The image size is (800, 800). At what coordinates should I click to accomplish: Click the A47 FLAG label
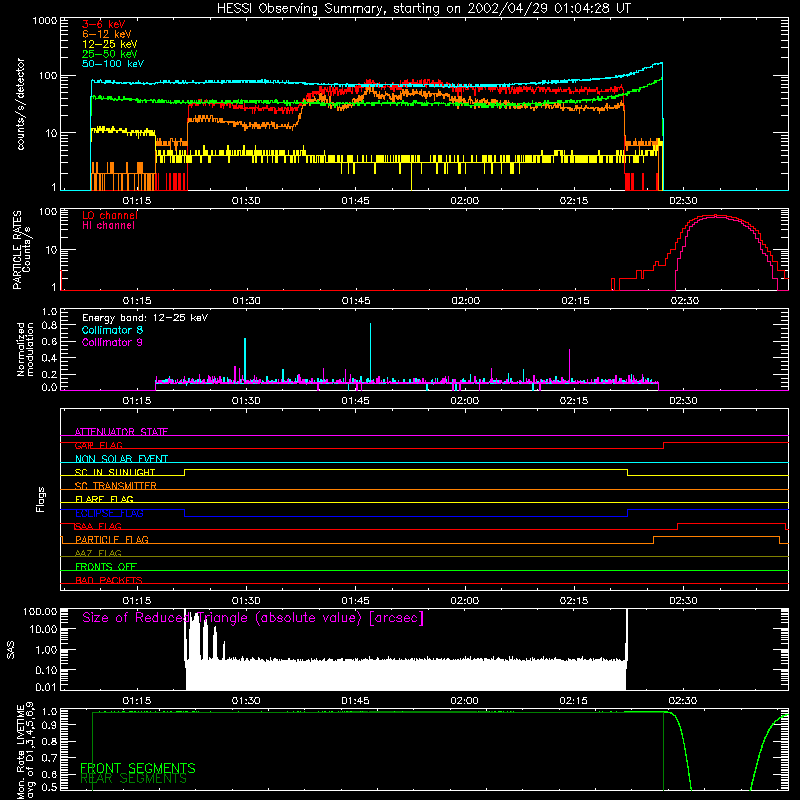pyautogui.click(x=98, y=553)
